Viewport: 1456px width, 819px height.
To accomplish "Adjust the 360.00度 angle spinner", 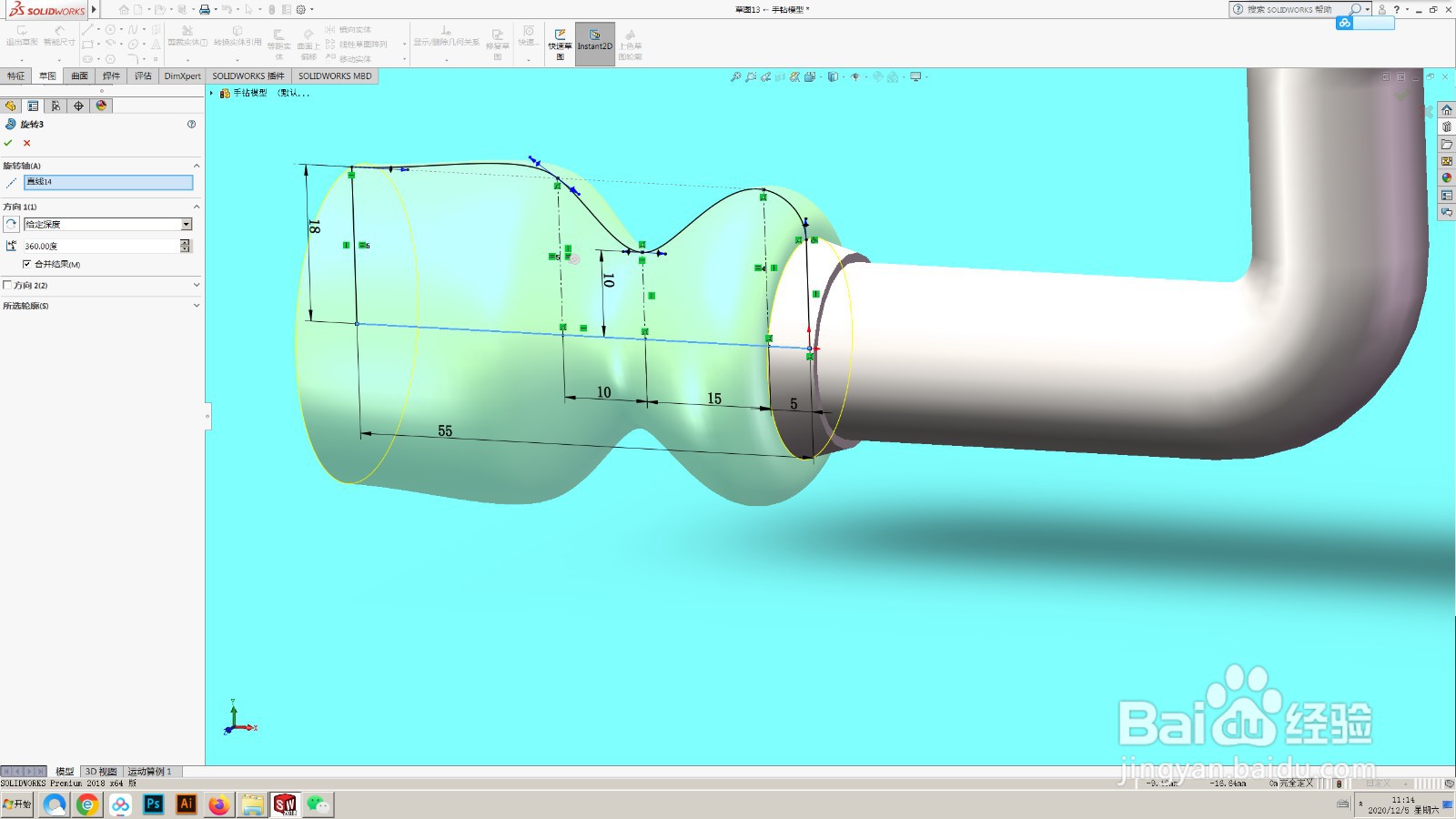I will (186, 246).
